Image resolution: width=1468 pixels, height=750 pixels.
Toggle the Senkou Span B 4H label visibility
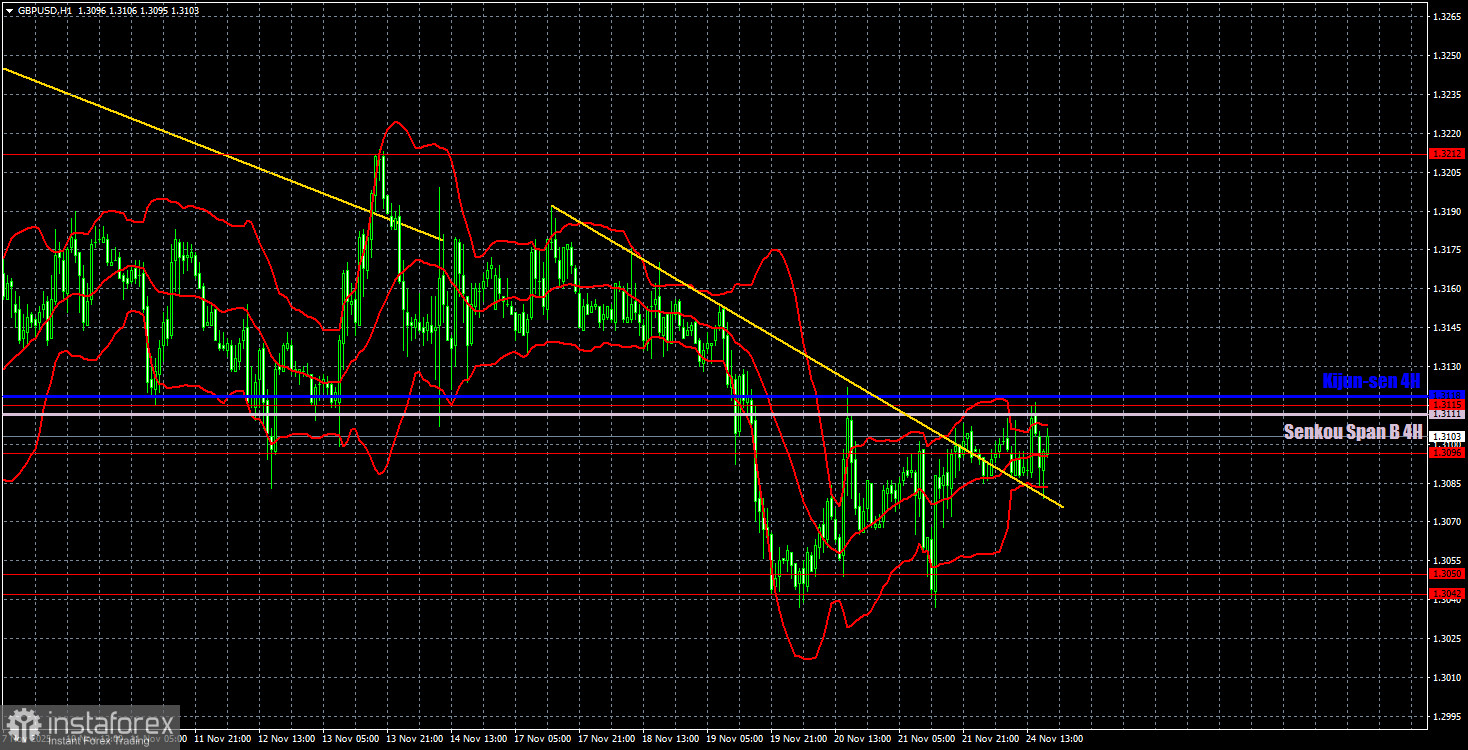[1352, 432]
